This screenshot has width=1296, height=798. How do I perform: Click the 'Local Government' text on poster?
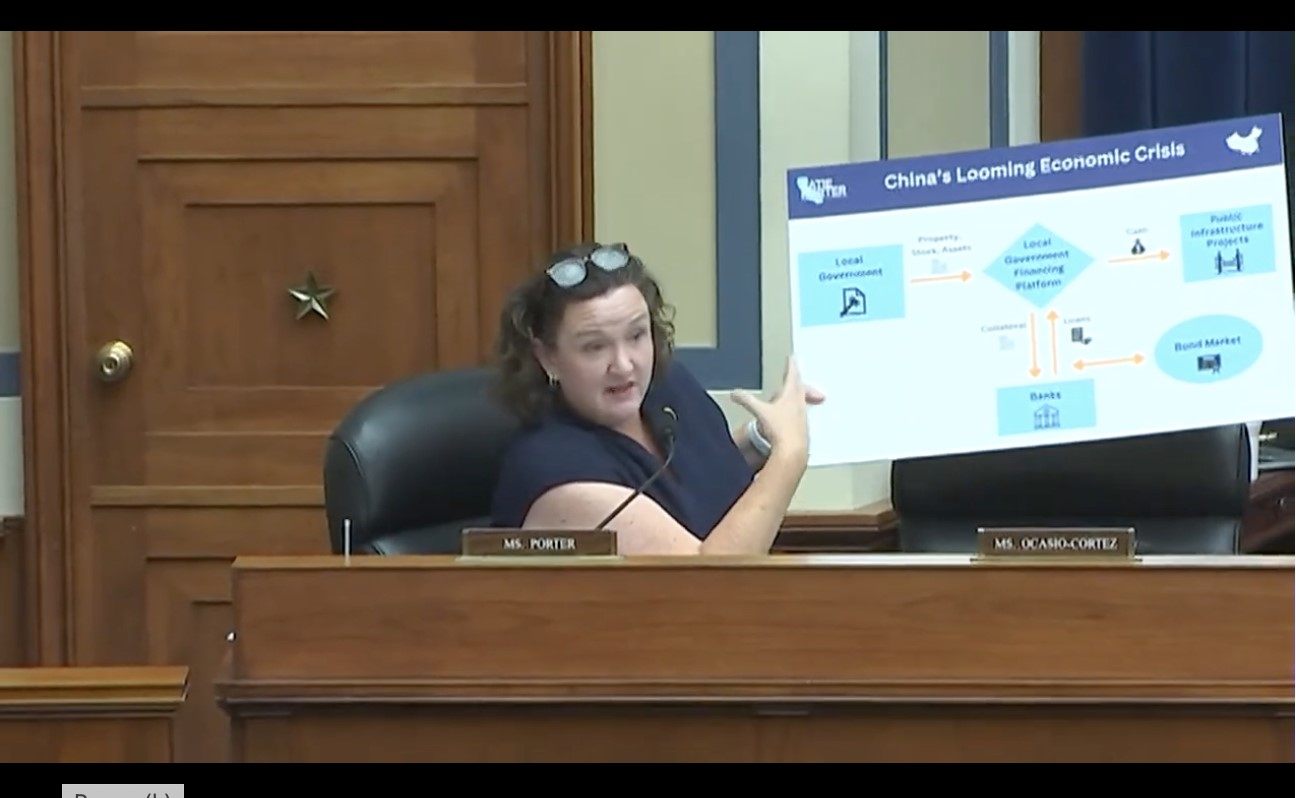(851, 267)
